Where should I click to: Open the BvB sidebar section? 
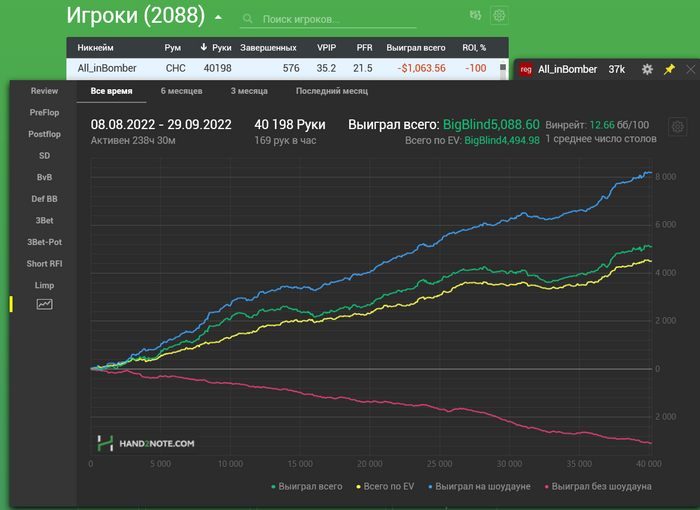pyautogui.click(x=44, y=177)
